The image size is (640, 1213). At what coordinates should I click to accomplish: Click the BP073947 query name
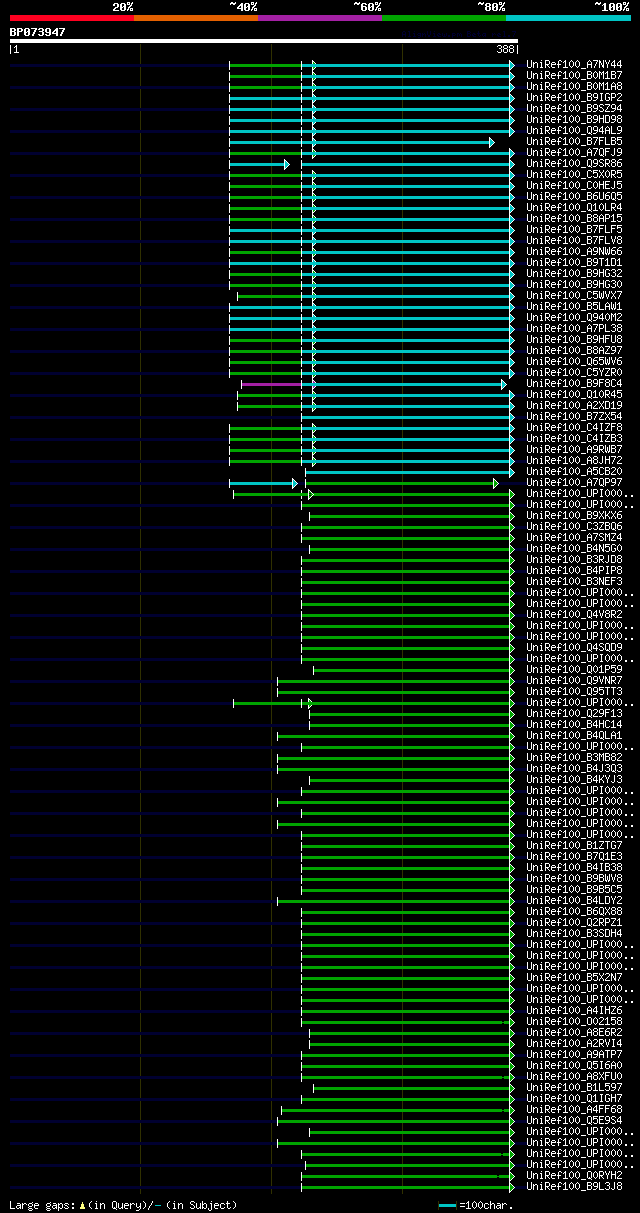tap(38, 32)
